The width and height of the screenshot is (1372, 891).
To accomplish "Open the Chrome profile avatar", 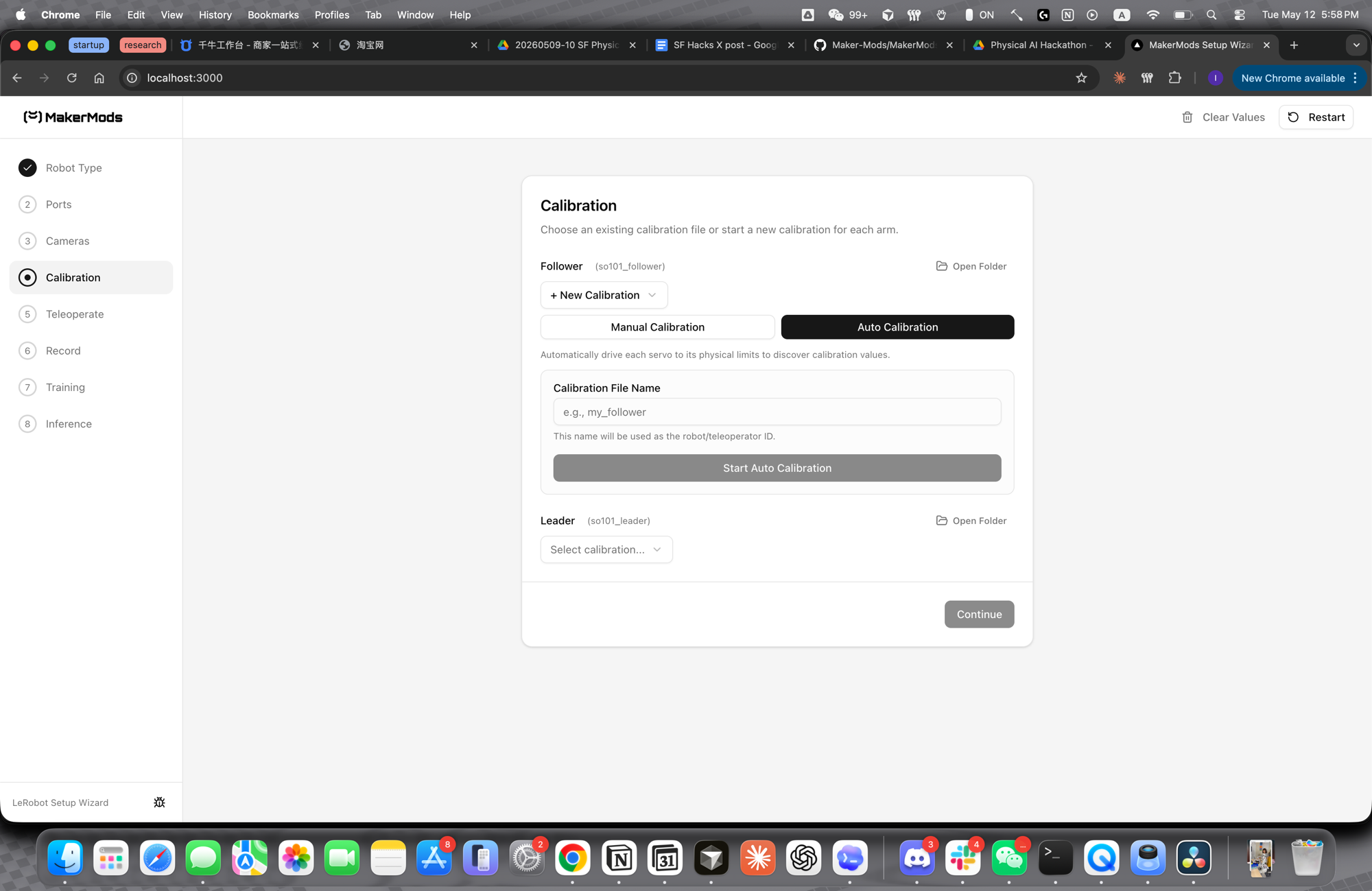I will click(x=1215, y=78).
